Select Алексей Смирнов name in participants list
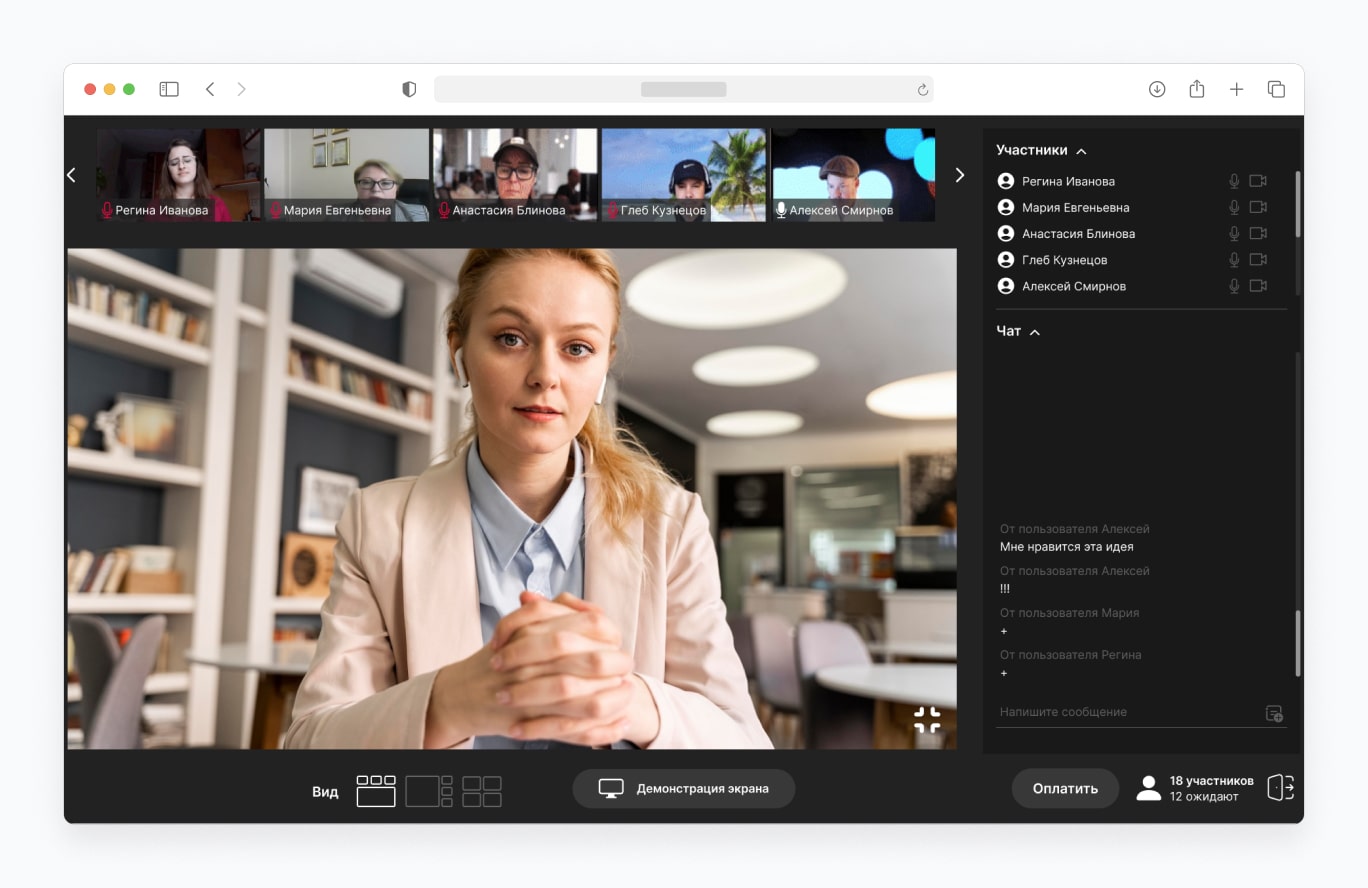 [x=1074, y=286]
